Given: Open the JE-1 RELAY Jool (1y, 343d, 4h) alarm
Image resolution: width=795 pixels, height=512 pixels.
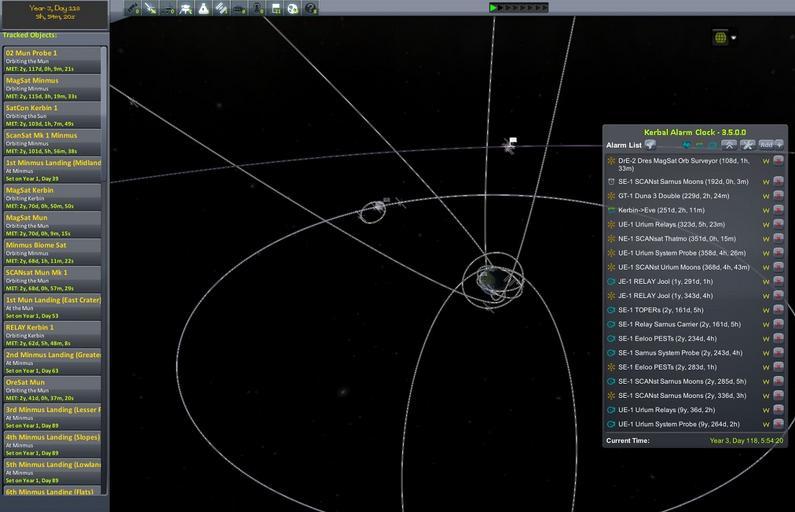Looking at the screenshot, I should 665,296.
